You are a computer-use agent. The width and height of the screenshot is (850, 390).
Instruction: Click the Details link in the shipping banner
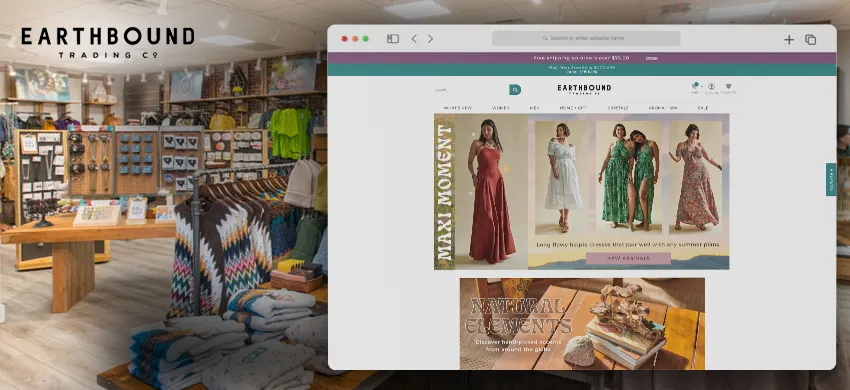coord(652,58)
